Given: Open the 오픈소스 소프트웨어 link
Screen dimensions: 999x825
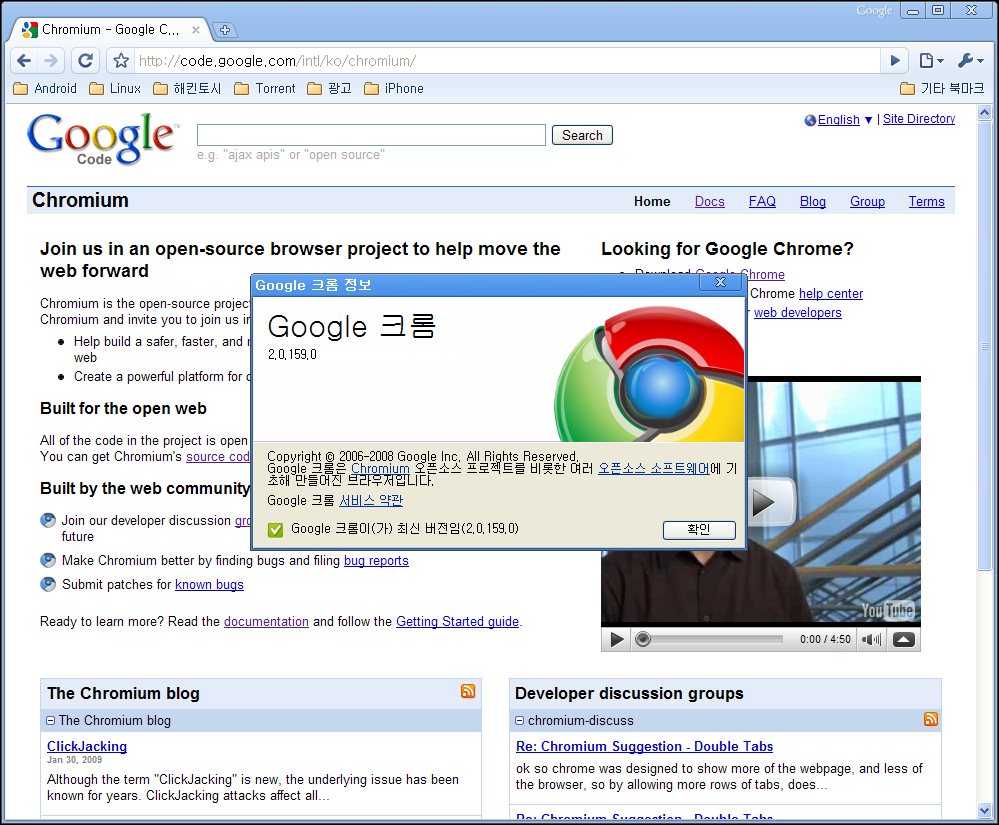Looking at the screenshot, I should 654,468.
